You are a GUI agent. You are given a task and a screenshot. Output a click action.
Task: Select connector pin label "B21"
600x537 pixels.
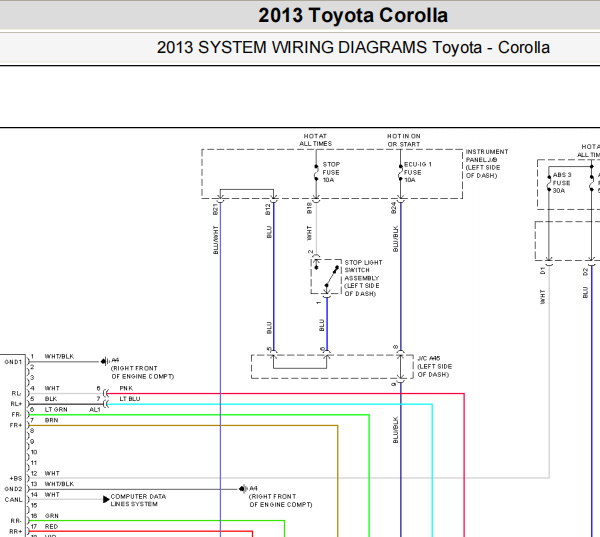point(215,209)
